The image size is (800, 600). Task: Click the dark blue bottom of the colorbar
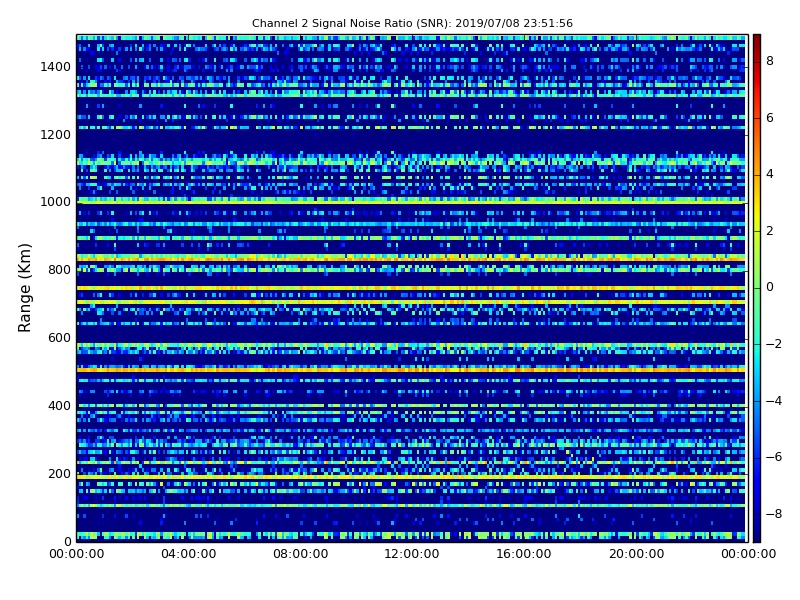pos(757,533)
